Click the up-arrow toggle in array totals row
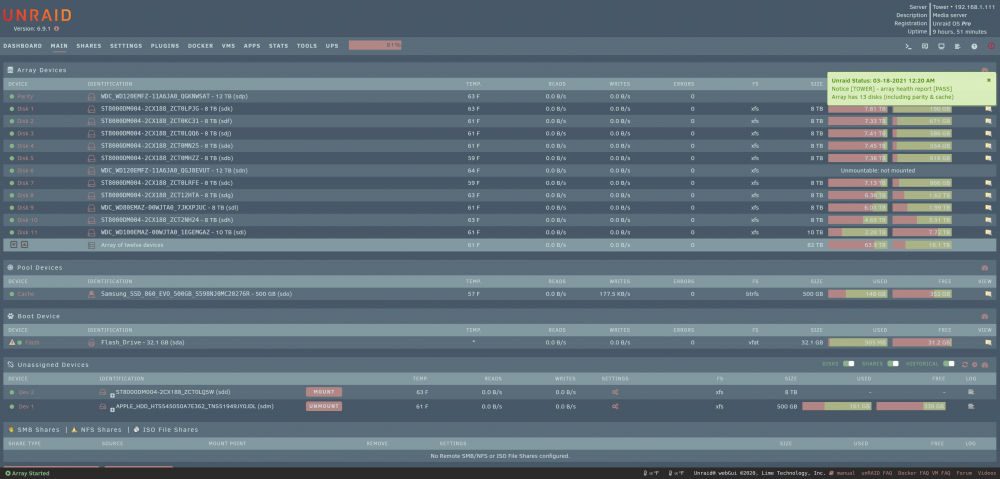The width and height of the screenshot is (1000, 479). click(x=24, y=244)
